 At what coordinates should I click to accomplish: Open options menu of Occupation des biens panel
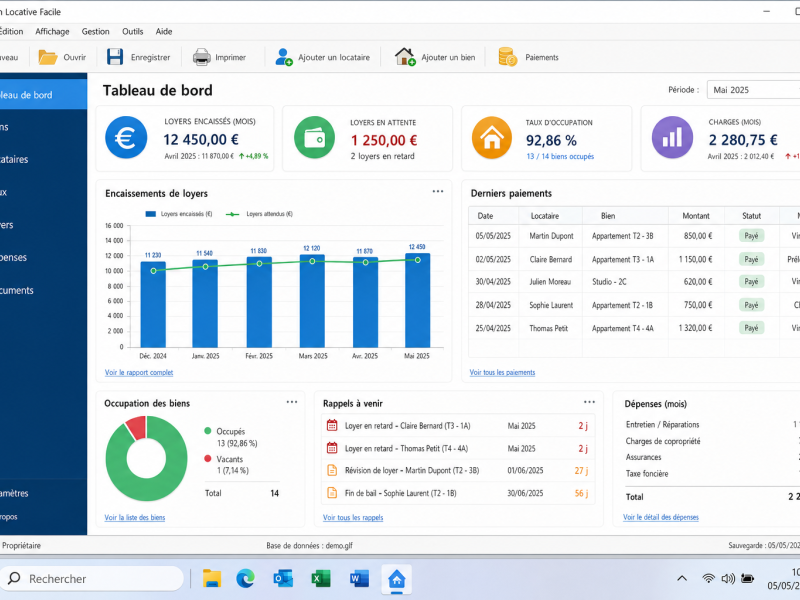tap(292, 402)
